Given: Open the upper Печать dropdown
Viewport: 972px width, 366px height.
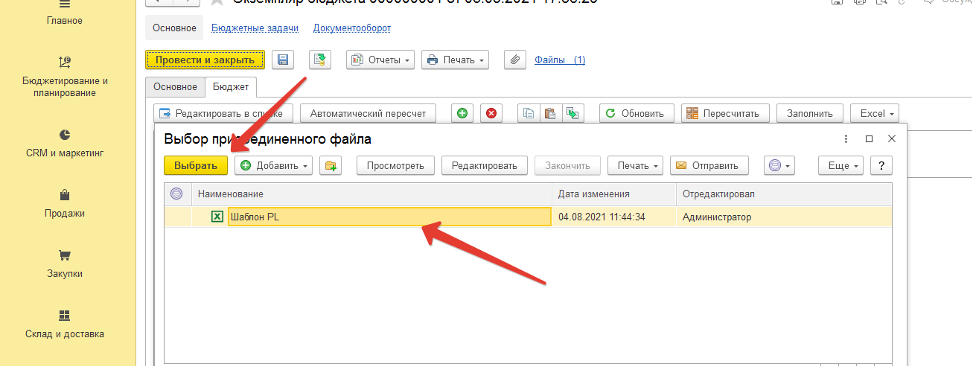Looking at the screenshot, I should coord(455,60).
